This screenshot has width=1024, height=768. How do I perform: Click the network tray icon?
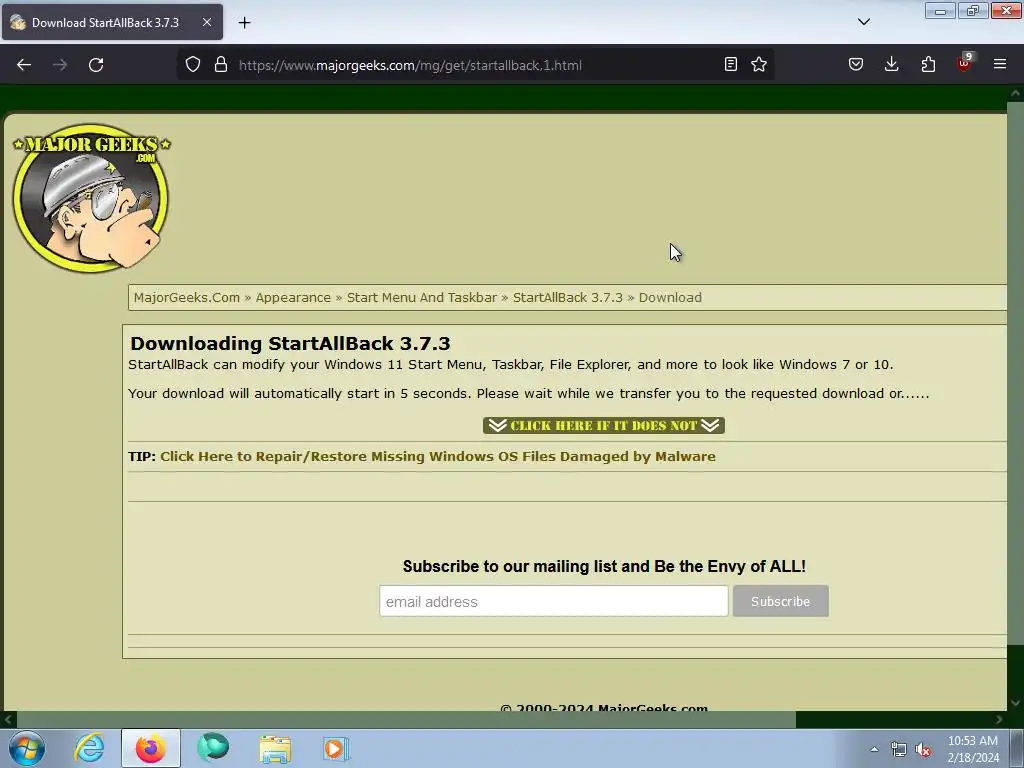[x=899, y=750]
